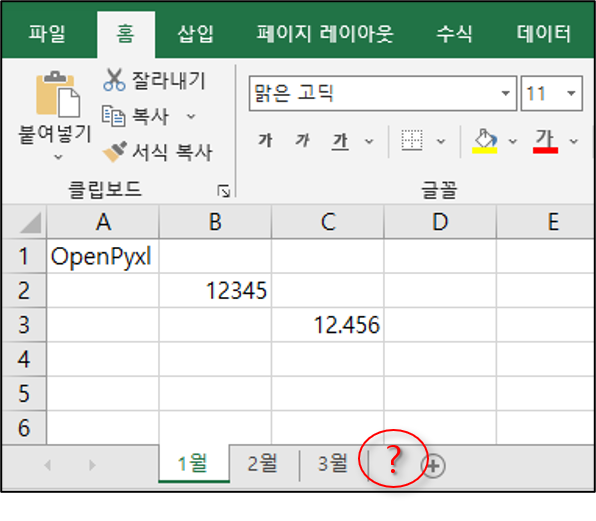Open the 파일 (File) tab

[x=48, y=34]
